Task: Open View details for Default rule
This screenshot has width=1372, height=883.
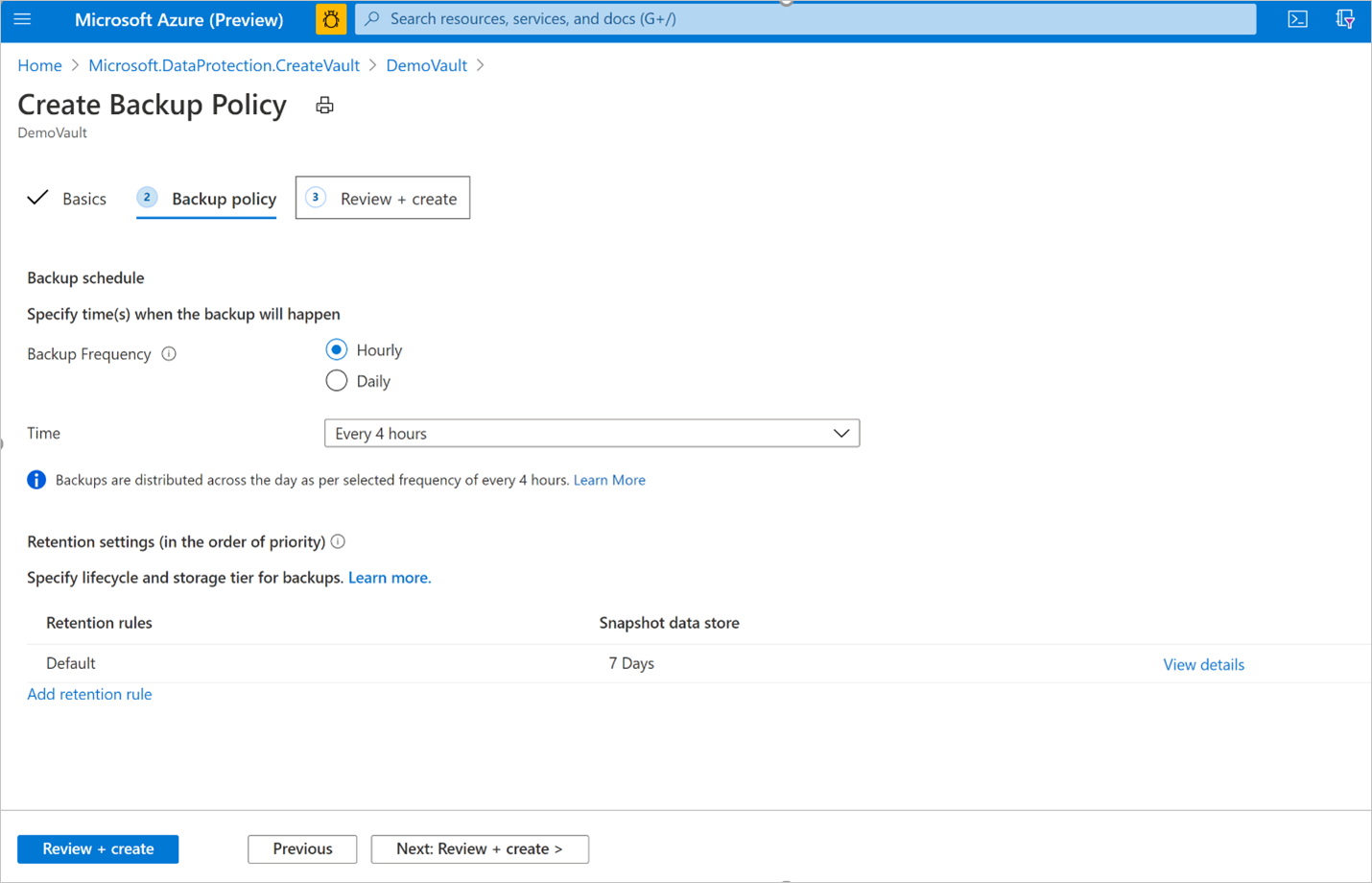Action: coord(1203,664)
